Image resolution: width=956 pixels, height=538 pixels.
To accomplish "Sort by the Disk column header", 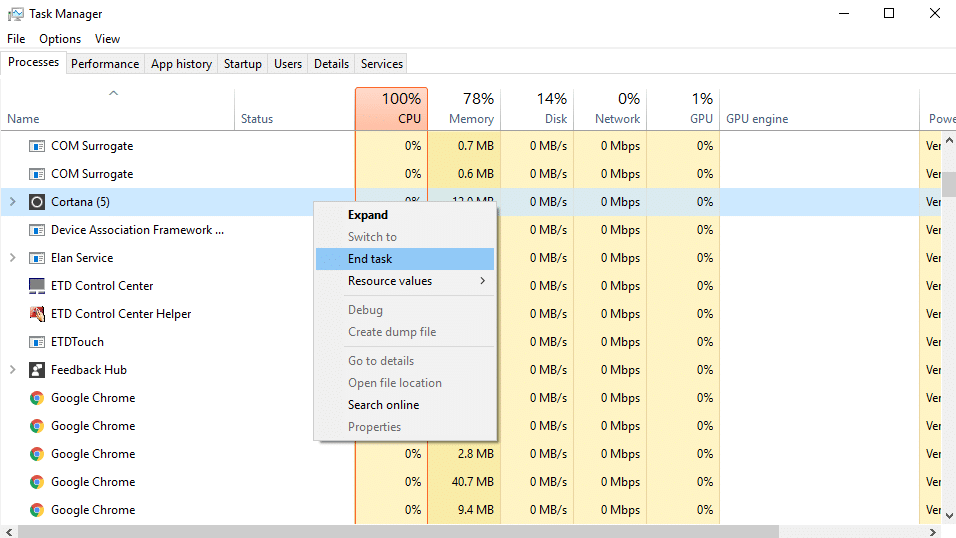I will [537, 109].
